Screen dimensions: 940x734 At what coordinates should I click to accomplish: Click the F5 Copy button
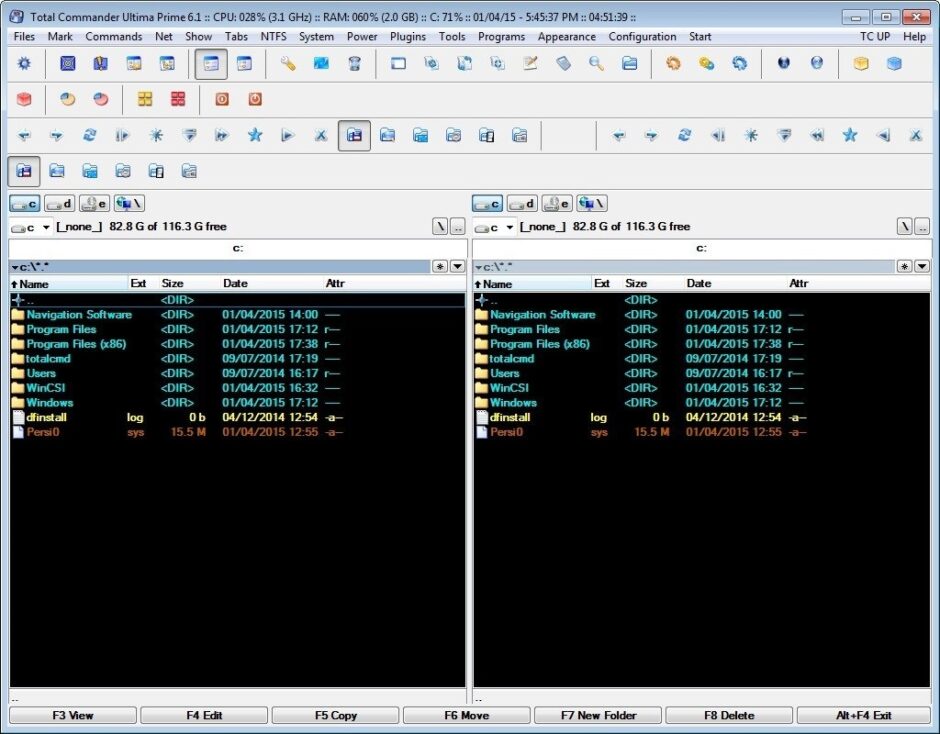(x=336, y=715)
